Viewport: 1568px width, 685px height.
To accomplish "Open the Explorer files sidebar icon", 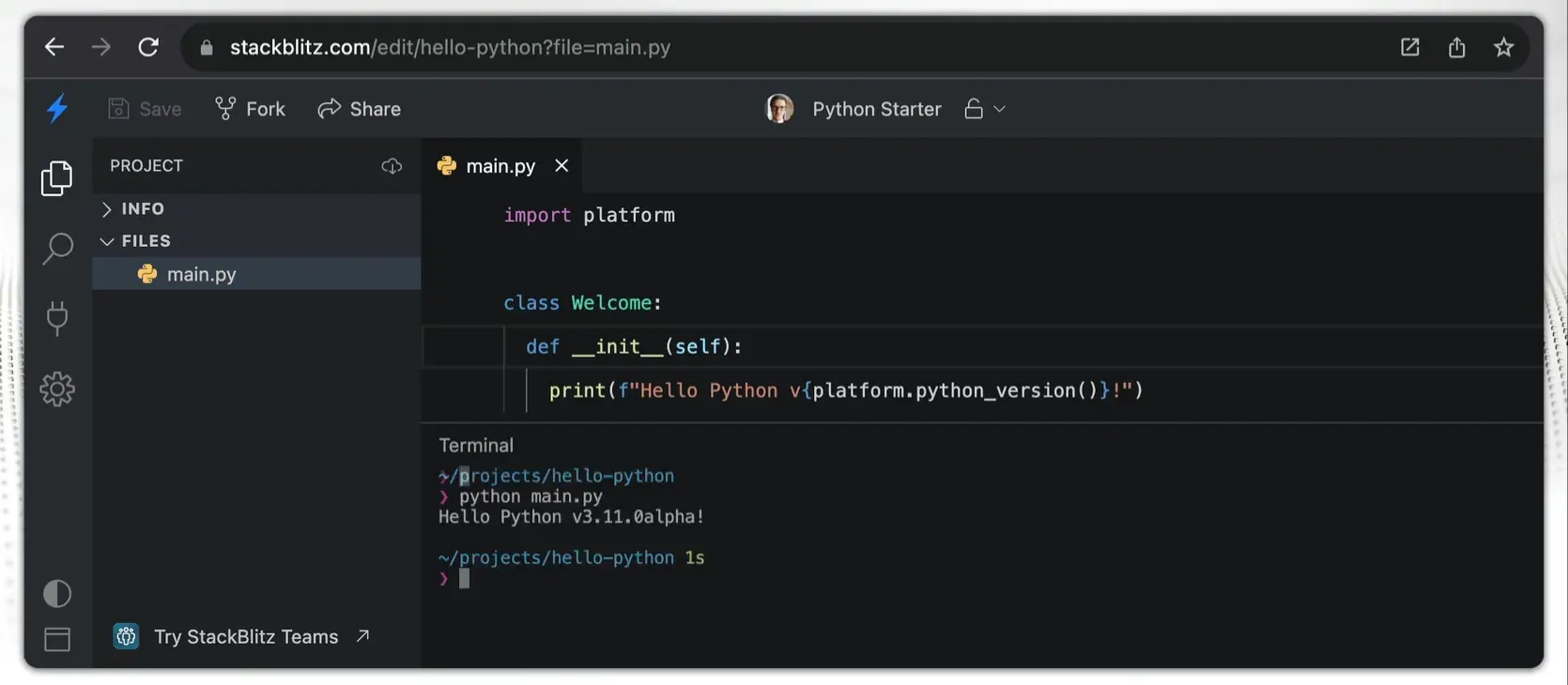I will [x=57, y=178].
